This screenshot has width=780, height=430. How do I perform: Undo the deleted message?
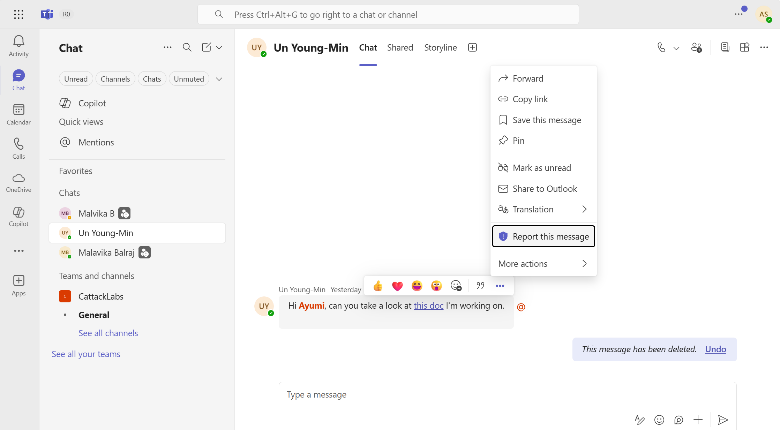pos(715,349)
